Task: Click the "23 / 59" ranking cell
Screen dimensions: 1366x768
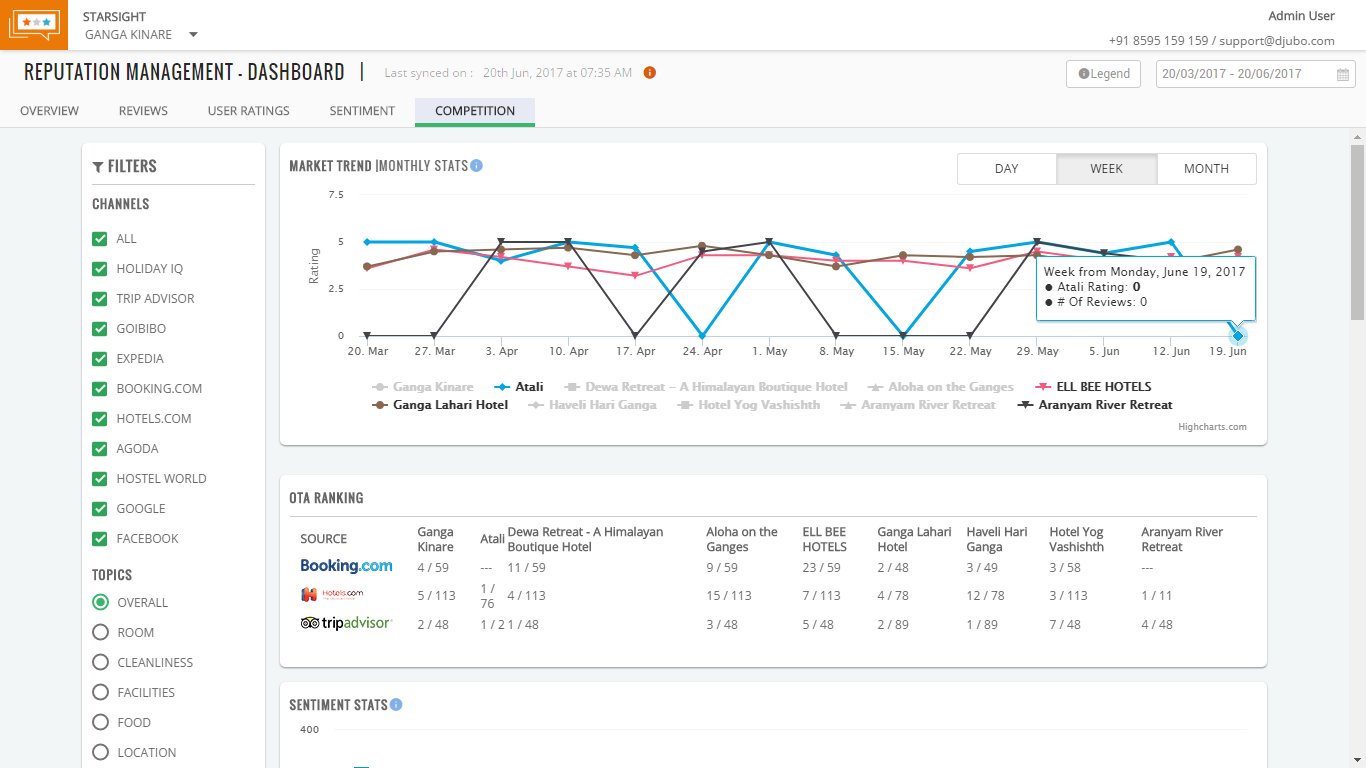Action: 821,568
